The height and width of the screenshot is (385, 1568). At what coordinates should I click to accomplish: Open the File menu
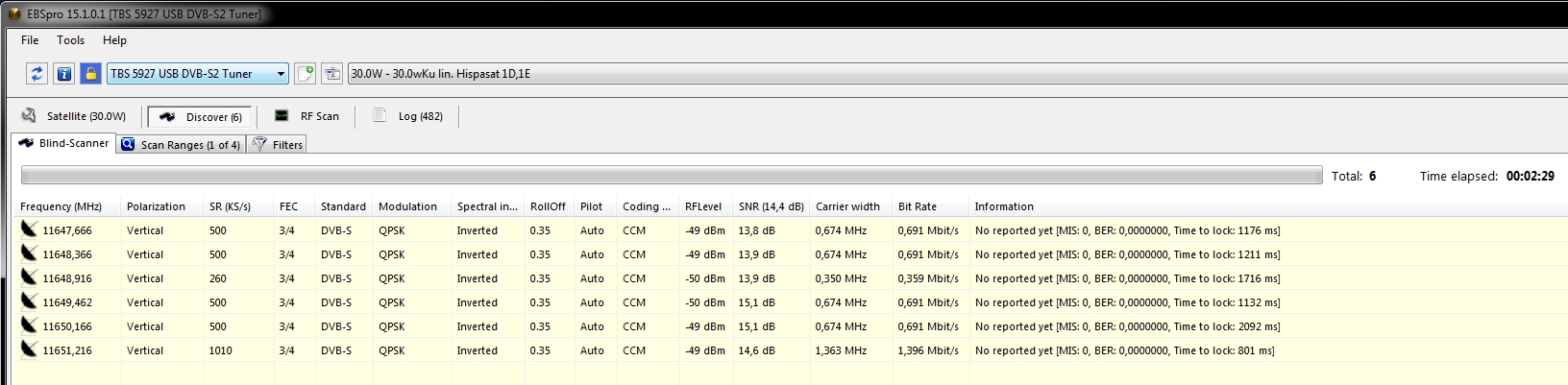tap(30, 40)
